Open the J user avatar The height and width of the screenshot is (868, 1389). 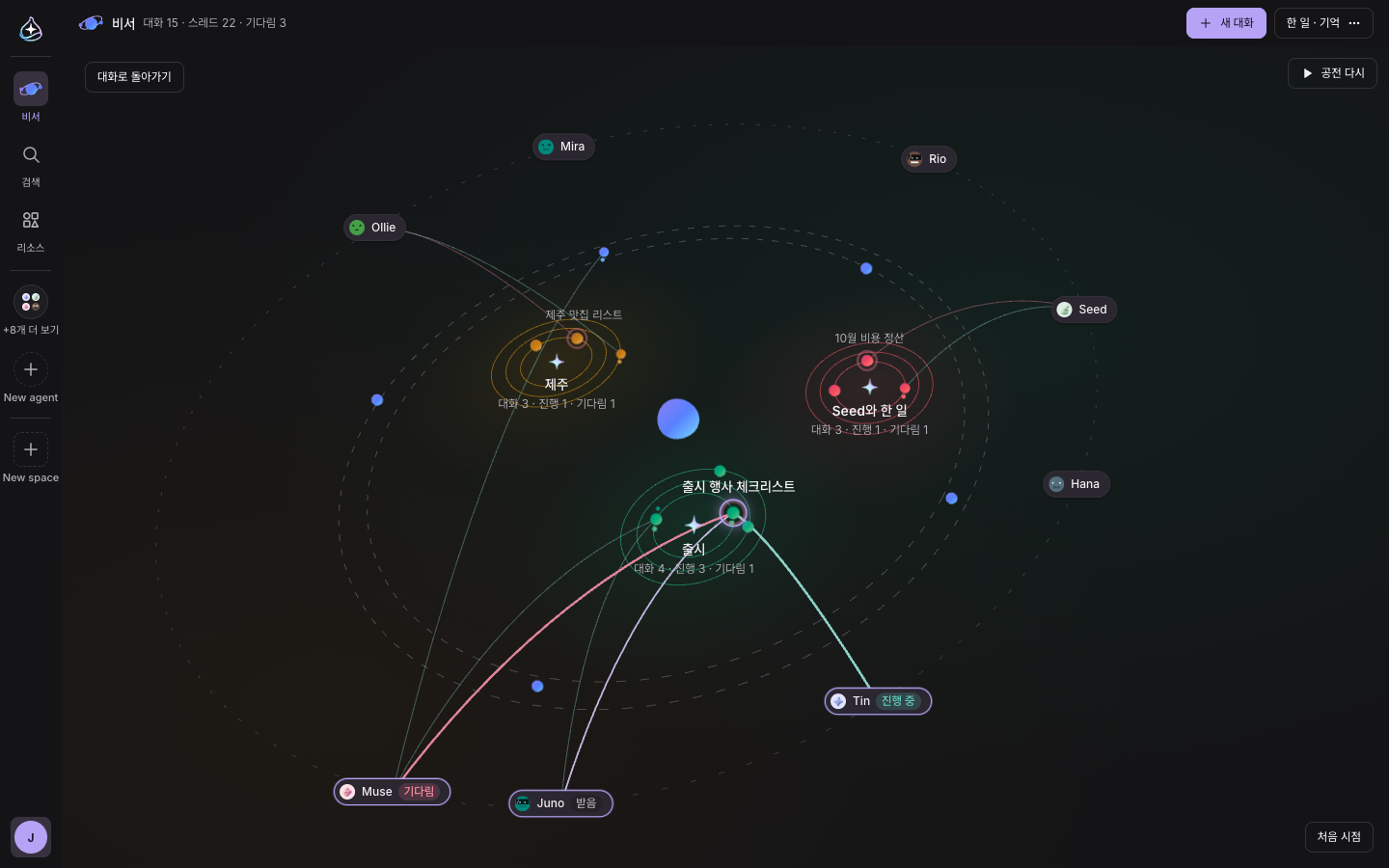tap(31, 837)
